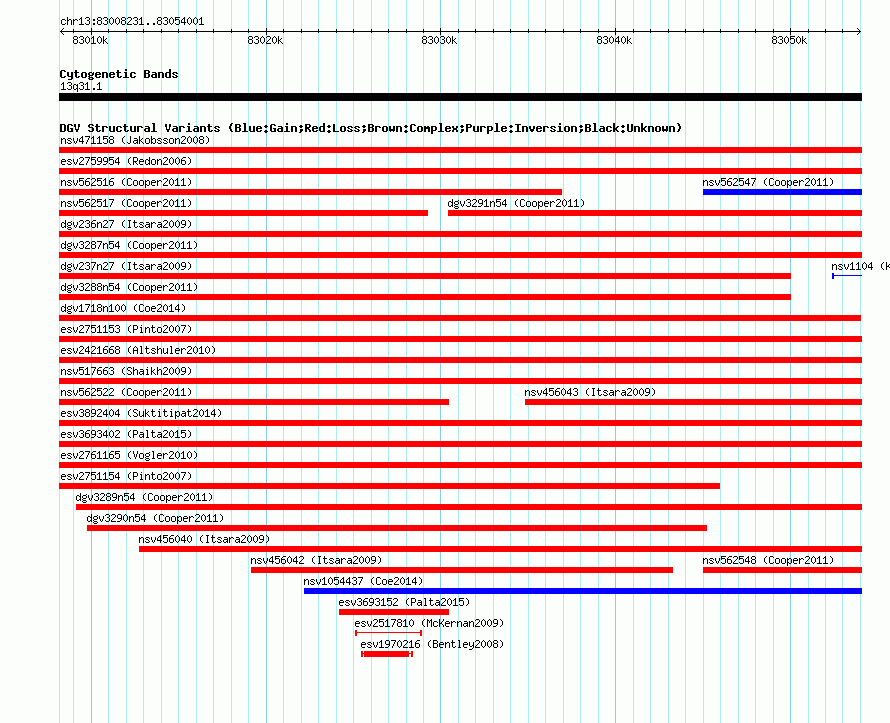Click the 83030k ruler tick label
The width and height of the screenshot is (890, 723).
[x=439, y=40]
